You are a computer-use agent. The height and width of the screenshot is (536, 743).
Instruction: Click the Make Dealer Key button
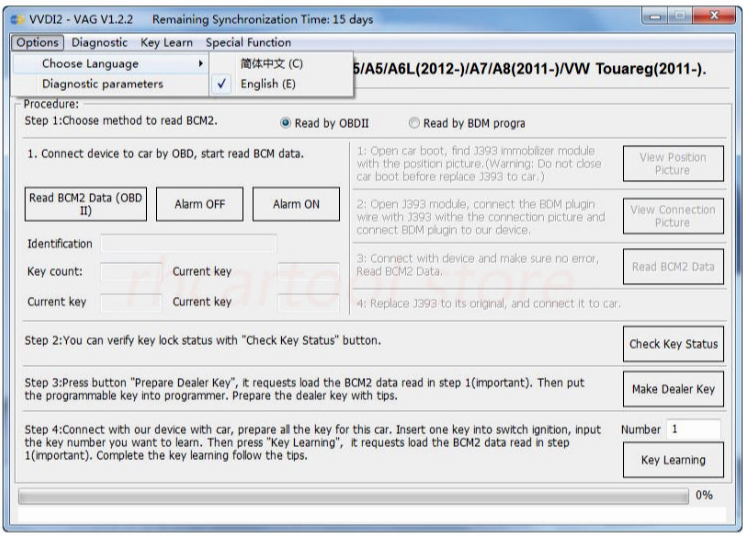tap(673, 389)
